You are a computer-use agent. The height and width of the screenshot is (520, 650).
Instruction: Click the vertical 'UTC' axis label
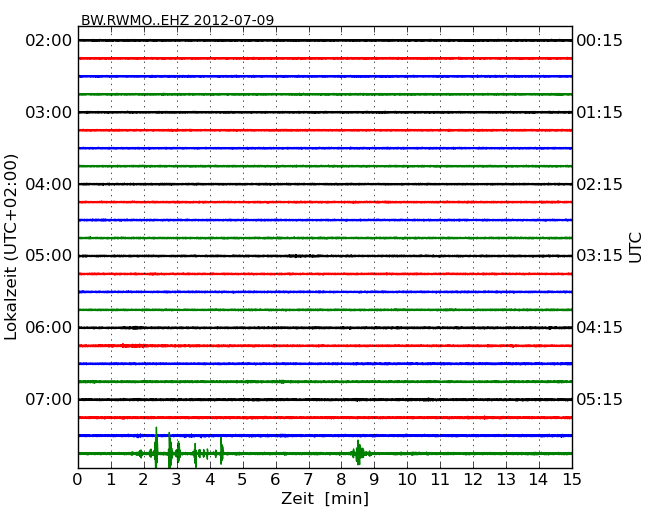[x=635, y=248]
